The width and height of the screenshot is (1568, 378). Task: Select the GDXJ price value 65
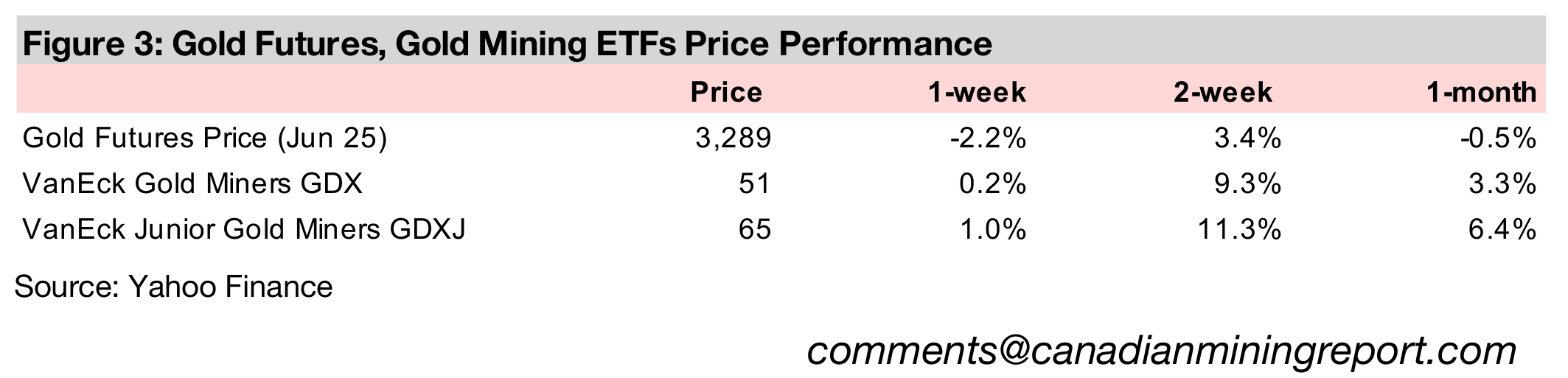pos(754,229)
